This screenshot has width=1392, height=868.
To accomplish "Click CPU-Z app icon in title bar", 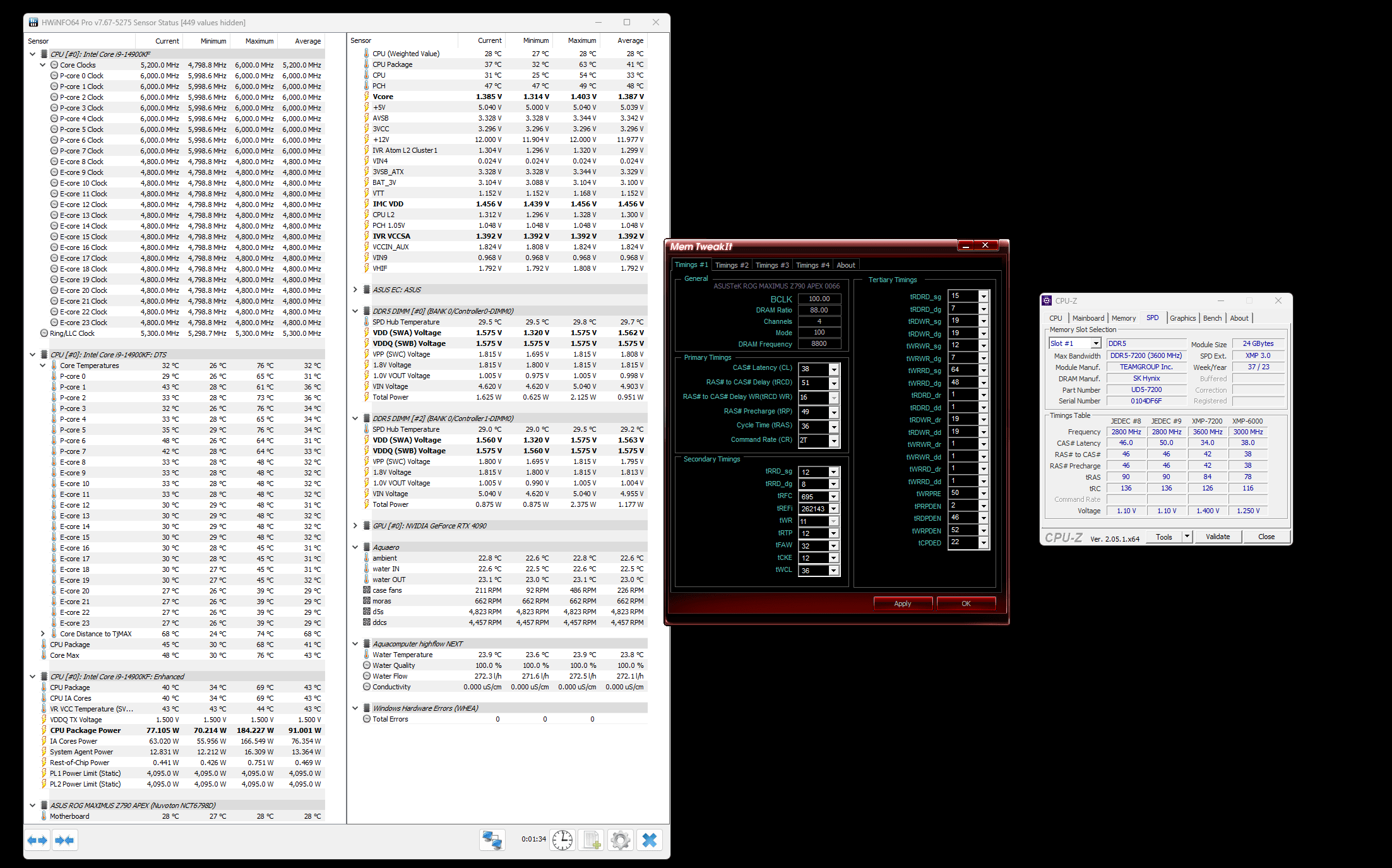I will point(1047,300).
